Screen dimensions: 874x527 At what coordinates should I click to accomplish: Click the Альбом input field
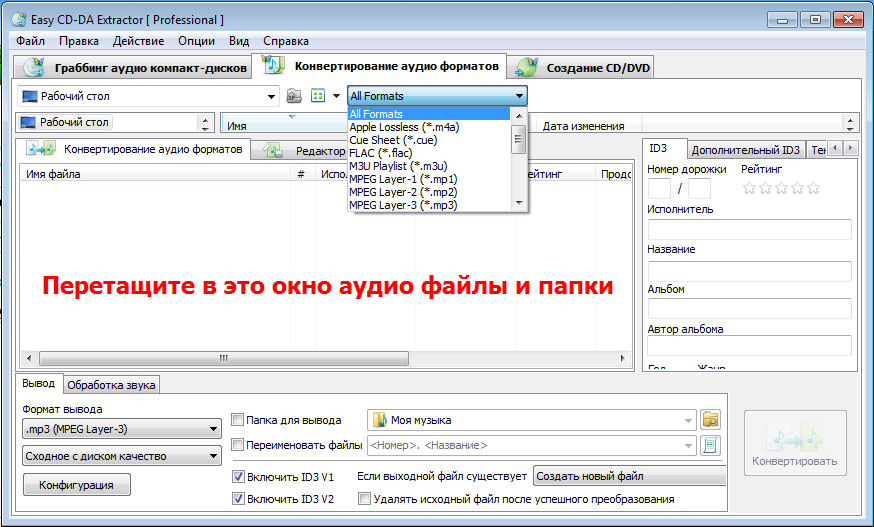point(750,308)
